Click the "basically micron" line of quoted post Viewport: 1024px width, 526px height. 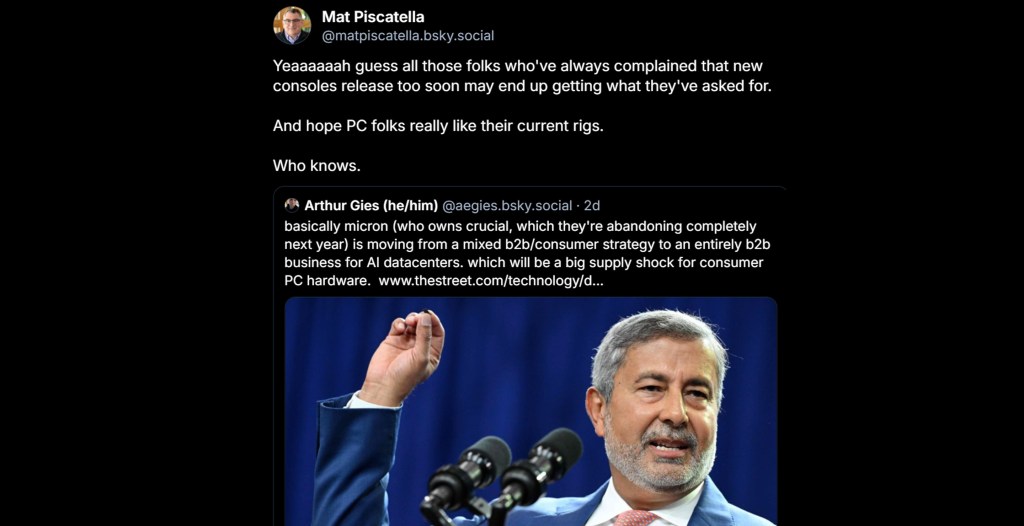pyautogui.click(x=520, y=226)
